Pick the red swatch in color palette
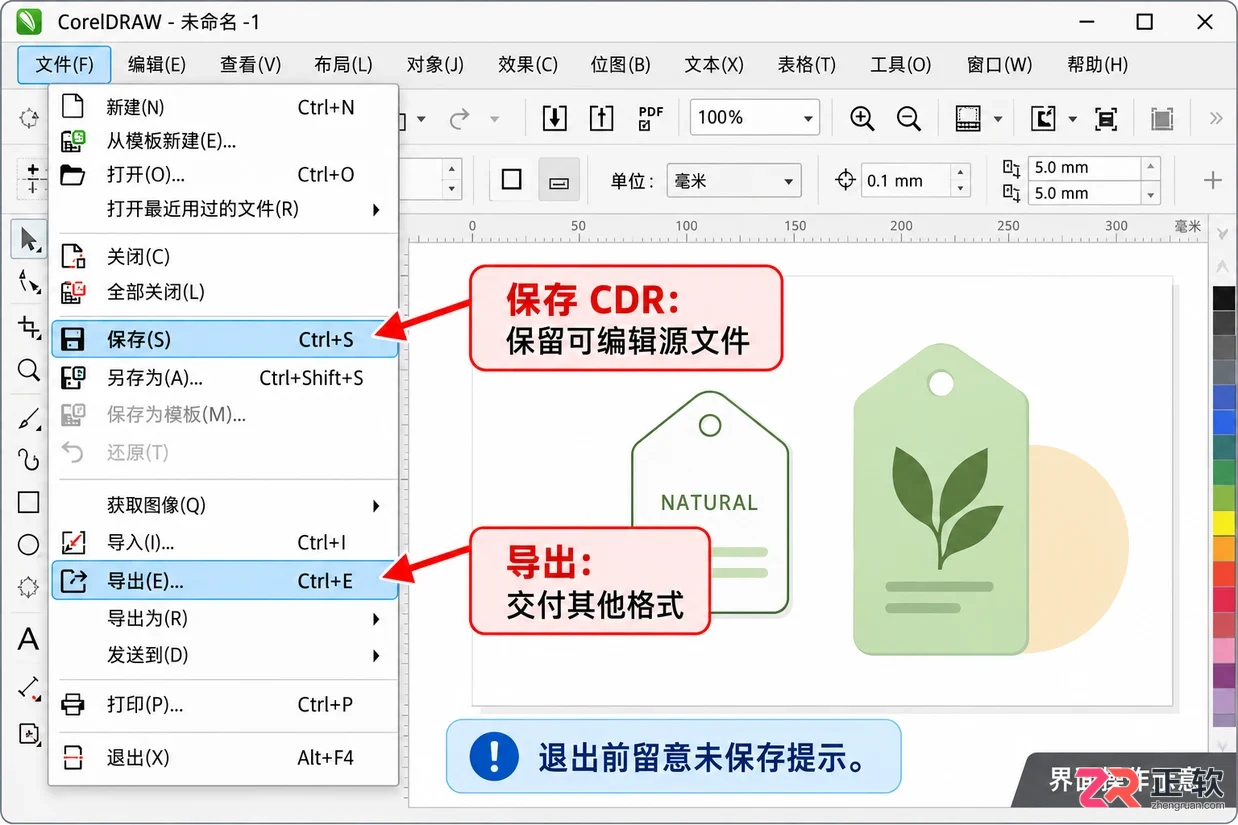The image size is (1238, 825). [x=1224, y=574]
